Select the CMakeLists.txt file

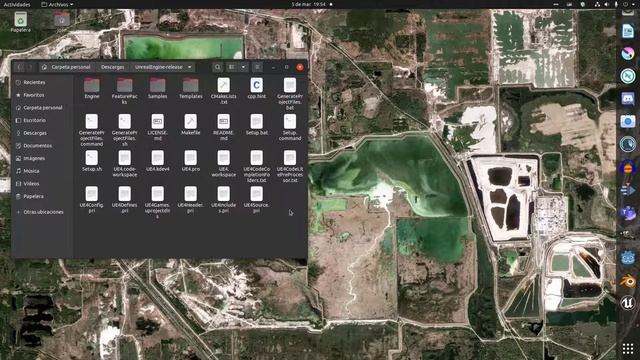(224, 91)
